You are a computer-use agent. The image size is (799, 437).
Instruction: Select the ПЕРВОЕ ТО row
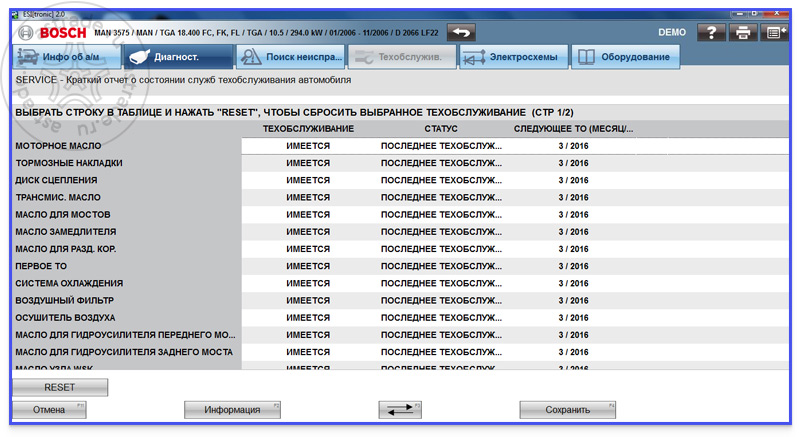(401, 266)
